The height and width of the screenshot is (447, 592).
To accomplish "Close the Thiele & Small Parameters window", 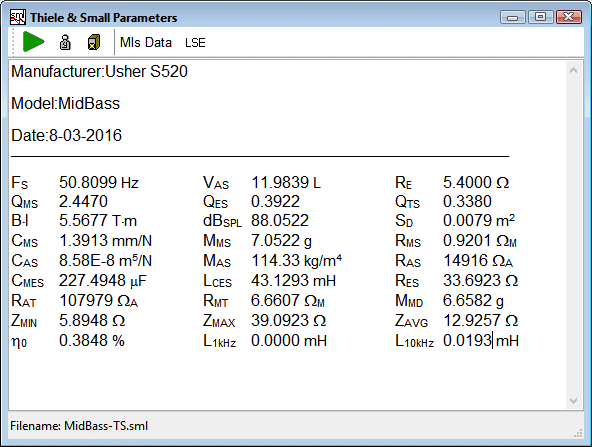I will [x=569, y=17].
